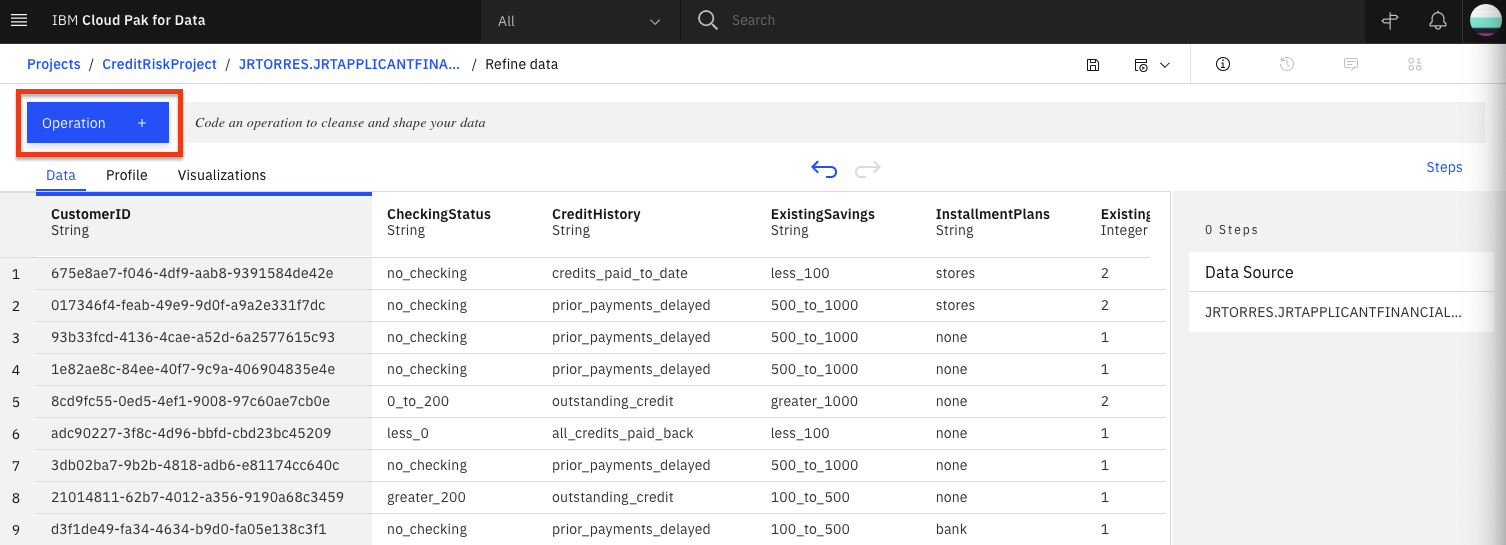The width and height of the screenshot is (1506, 545).
Task: Open the comments icon
Action: click(x=1351, y=64)
